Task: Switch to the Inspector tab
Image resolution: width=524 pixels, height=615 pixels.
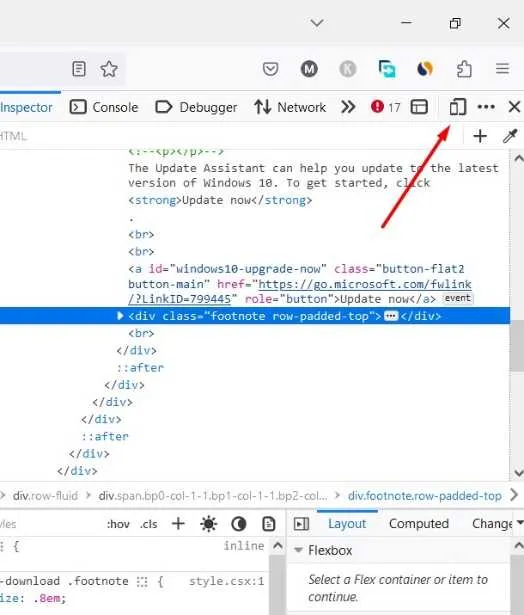Action: (x=26, y=107)
